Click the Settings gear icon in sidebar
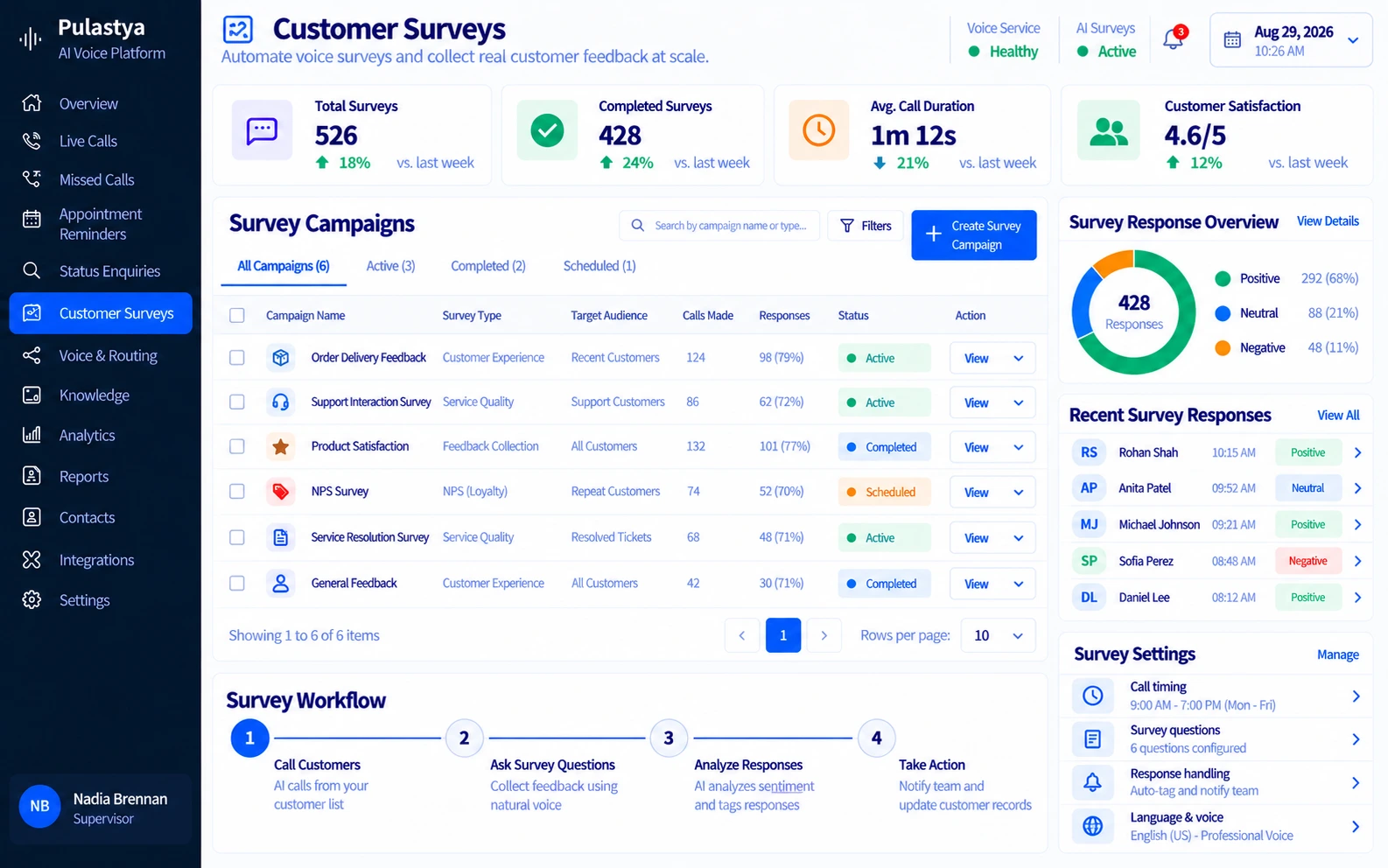1388x868 pixels. (x=32, y=599)
